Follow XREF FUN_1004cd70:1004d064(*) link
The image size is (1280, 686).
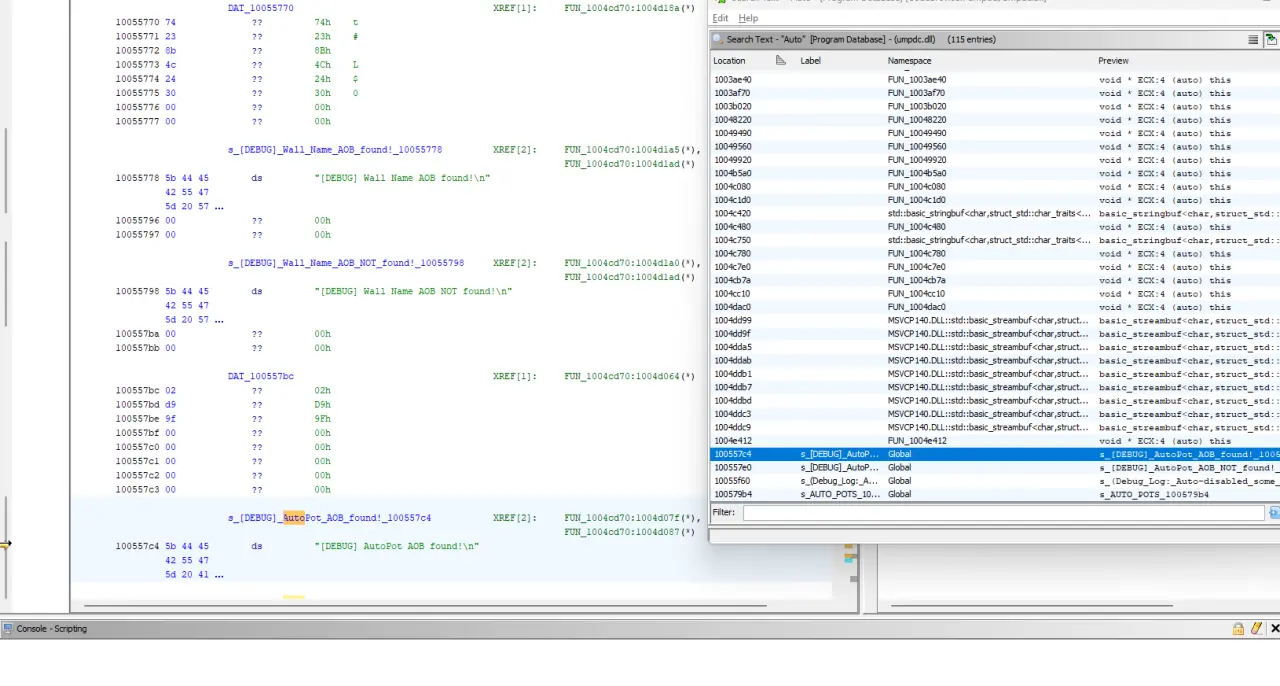click(x=630, y=377)
